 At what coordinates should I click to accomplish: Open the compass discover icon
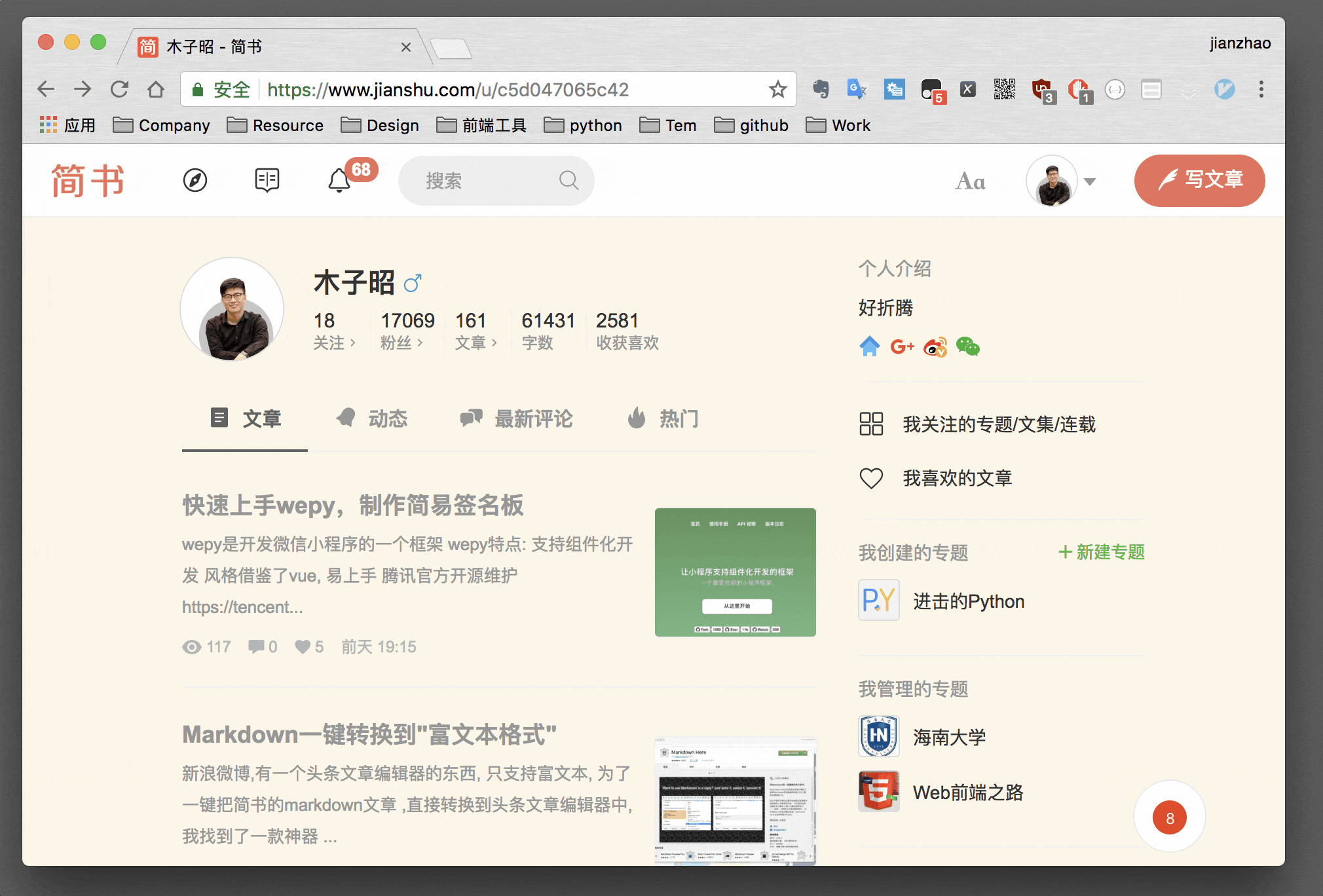coord(195,180)
